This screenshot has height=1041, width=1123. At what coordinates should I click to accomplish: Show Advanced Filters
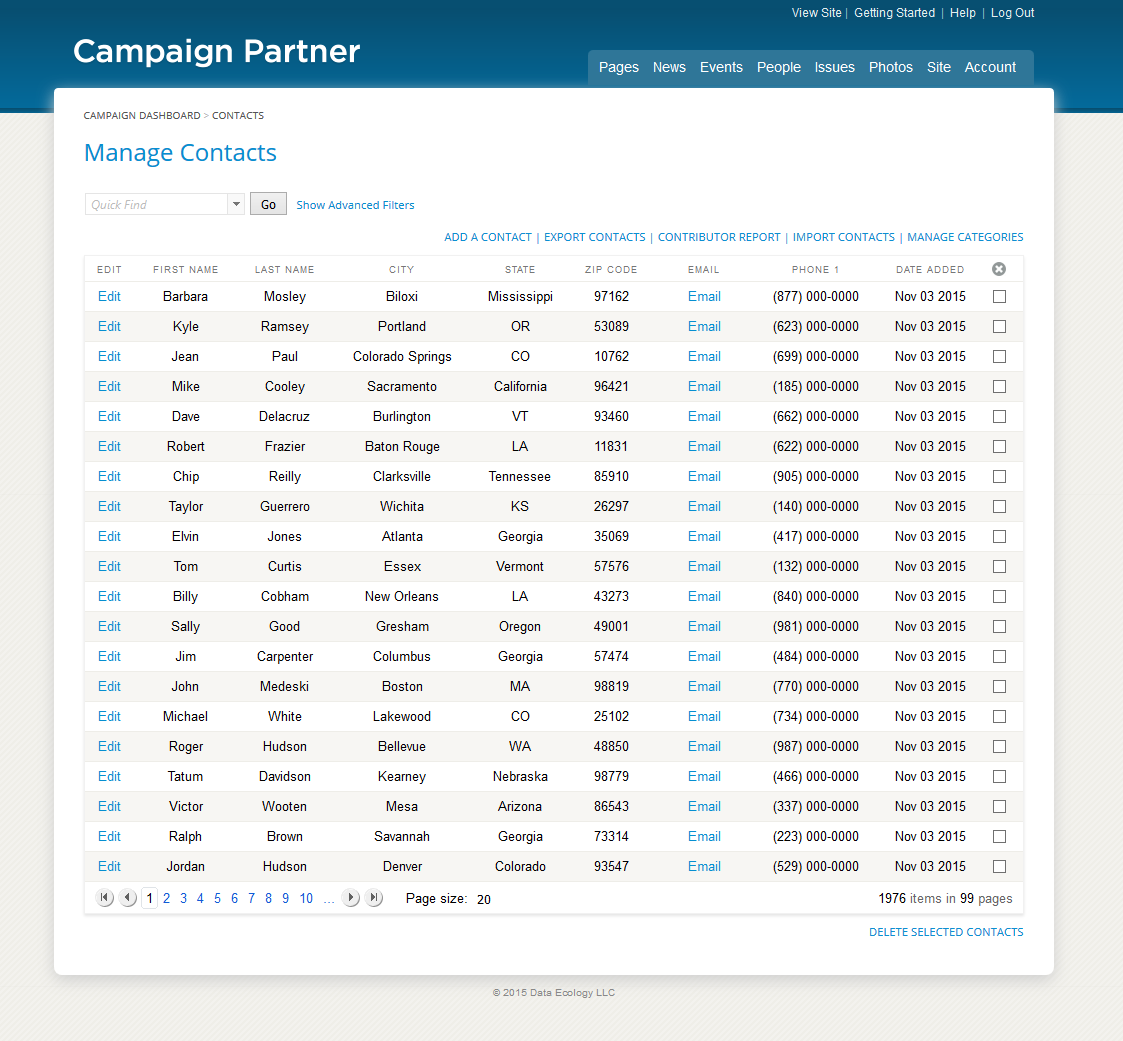[x=355, y=205]
